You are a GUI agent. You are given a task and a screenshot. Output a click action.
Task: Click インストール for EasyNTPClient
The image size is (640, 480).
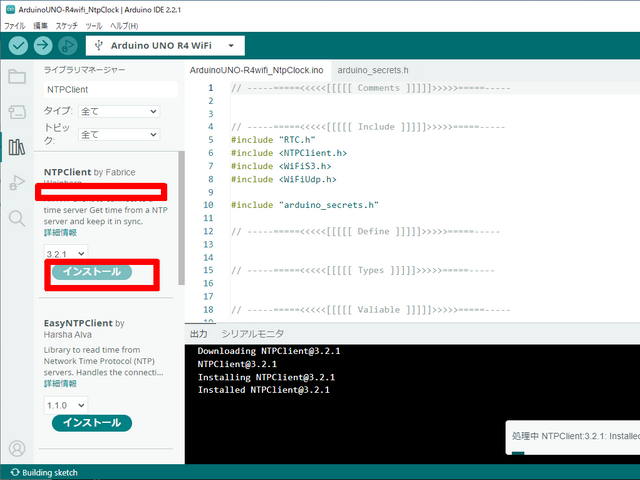tap(92, 423)
